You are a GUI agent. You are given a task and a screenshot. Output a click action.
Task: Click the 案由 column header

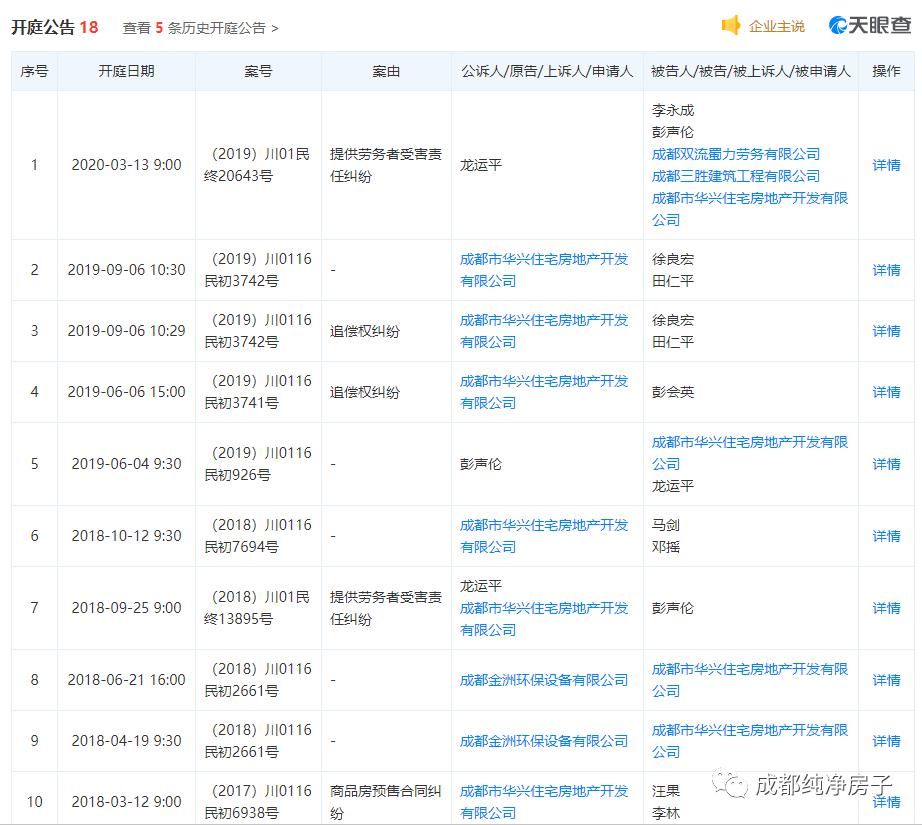(x=386, y=71)
